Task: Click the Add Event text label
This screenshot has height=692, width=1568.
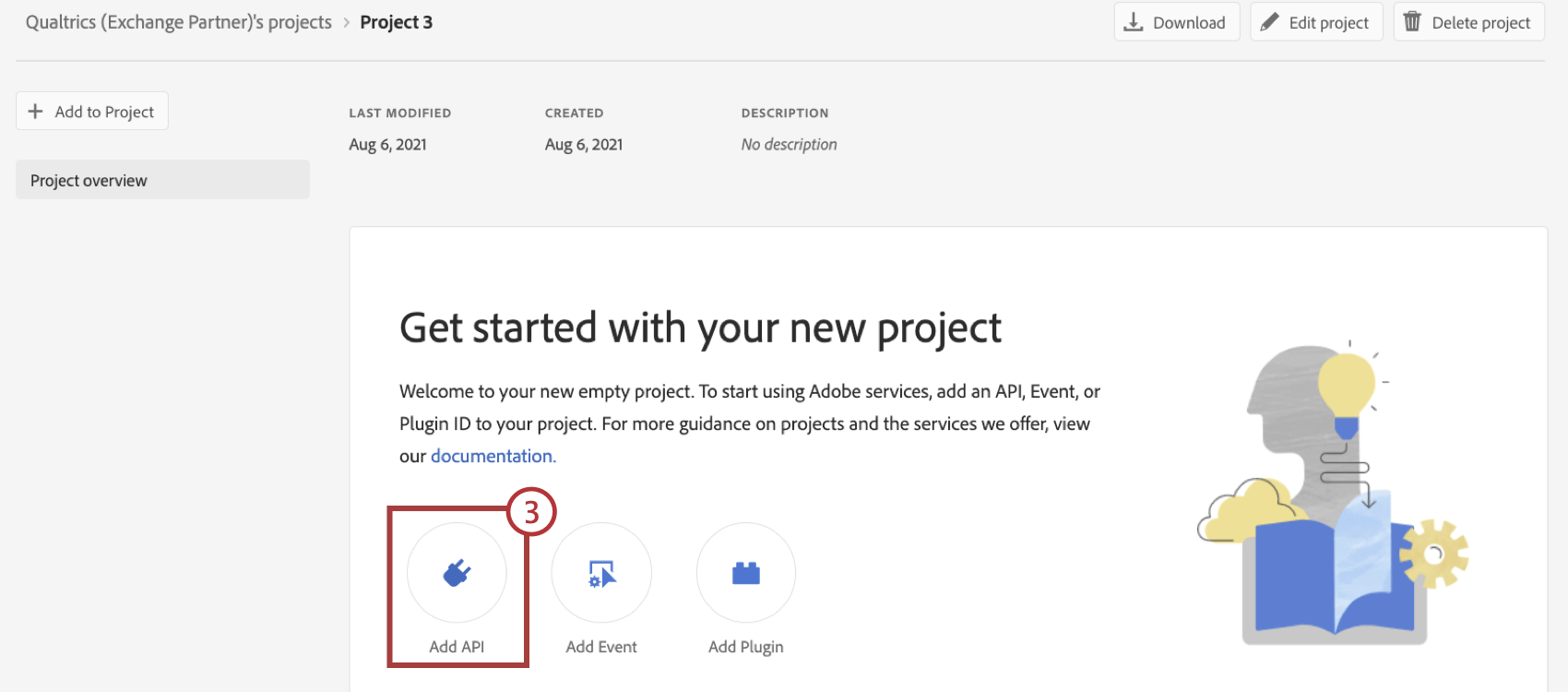Action: click(601, 647)
